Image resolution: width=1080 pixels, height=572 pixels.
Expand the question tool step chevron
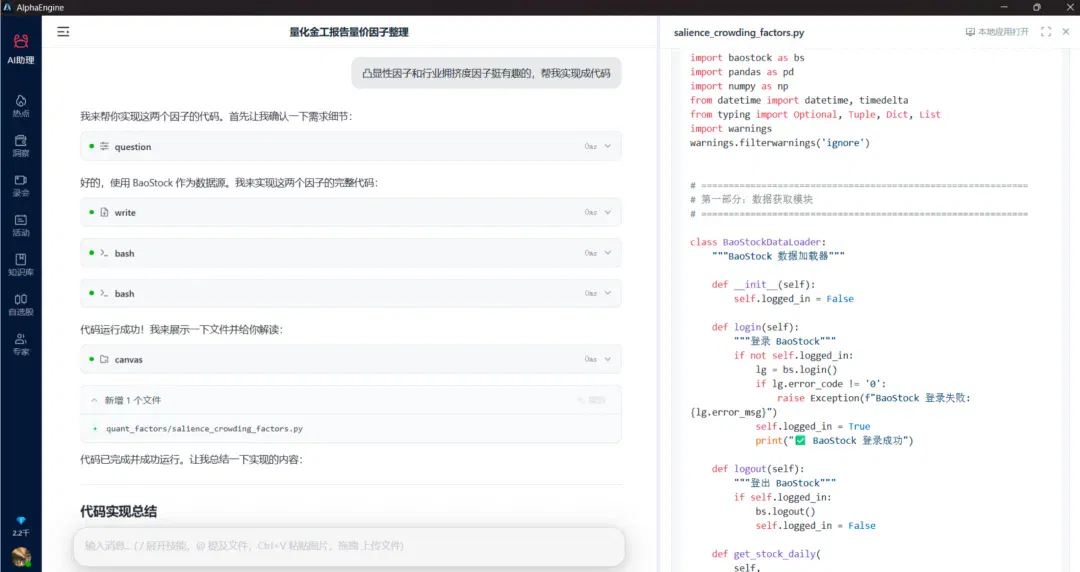[608, 146]
